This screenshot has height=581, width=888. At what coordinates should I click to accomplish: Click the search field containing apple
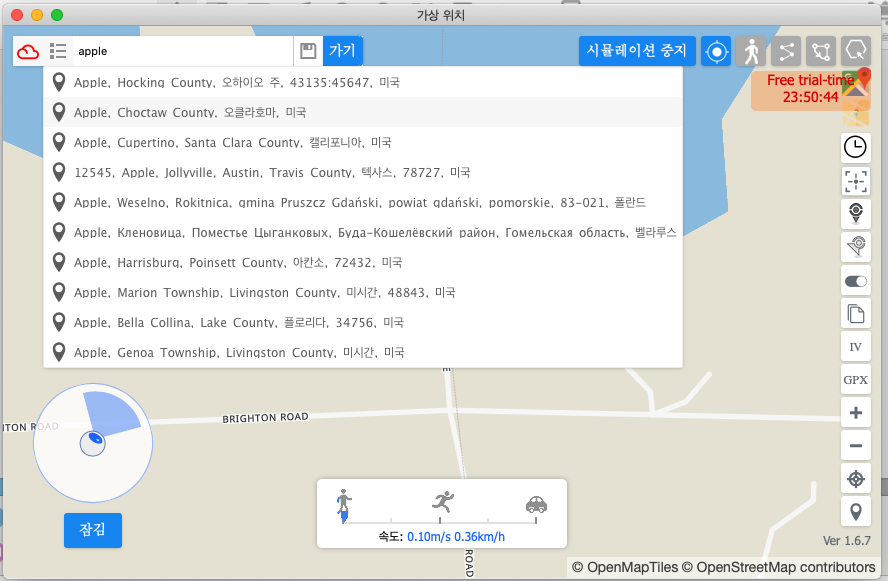183,51
